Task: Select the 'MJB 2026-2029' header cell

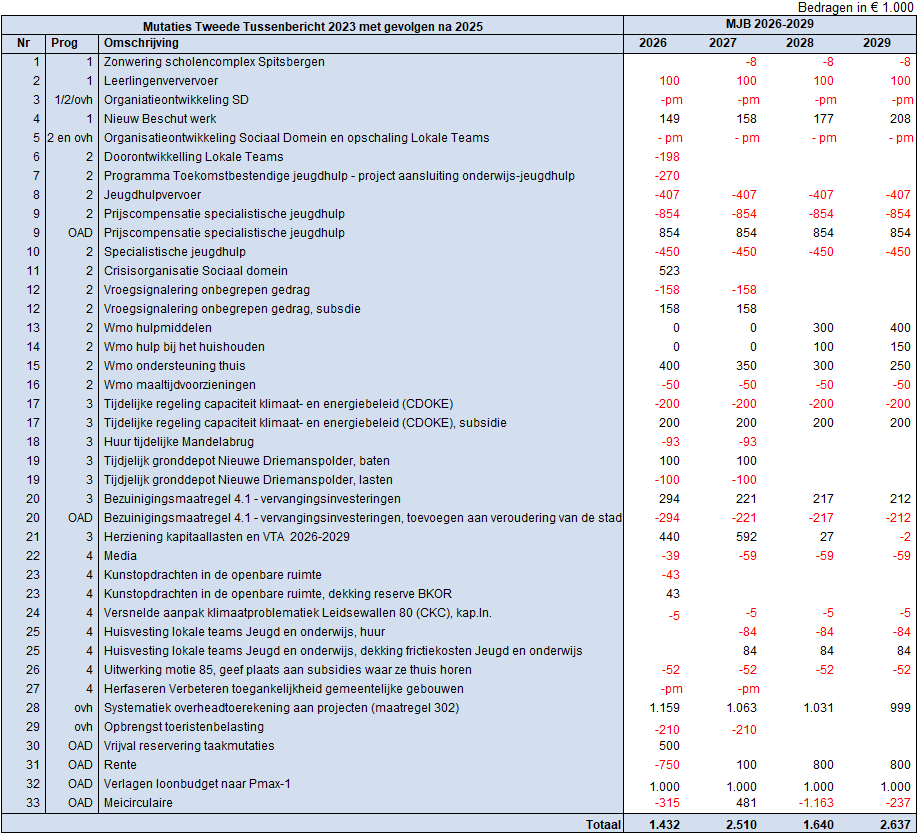Action: 769,23
